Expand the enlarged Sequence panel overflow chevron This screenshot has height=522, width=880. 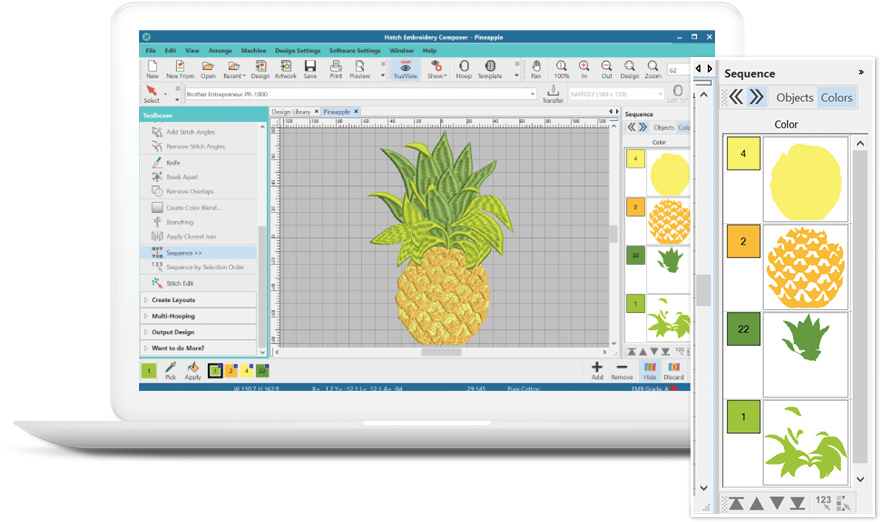pos(860,72)
